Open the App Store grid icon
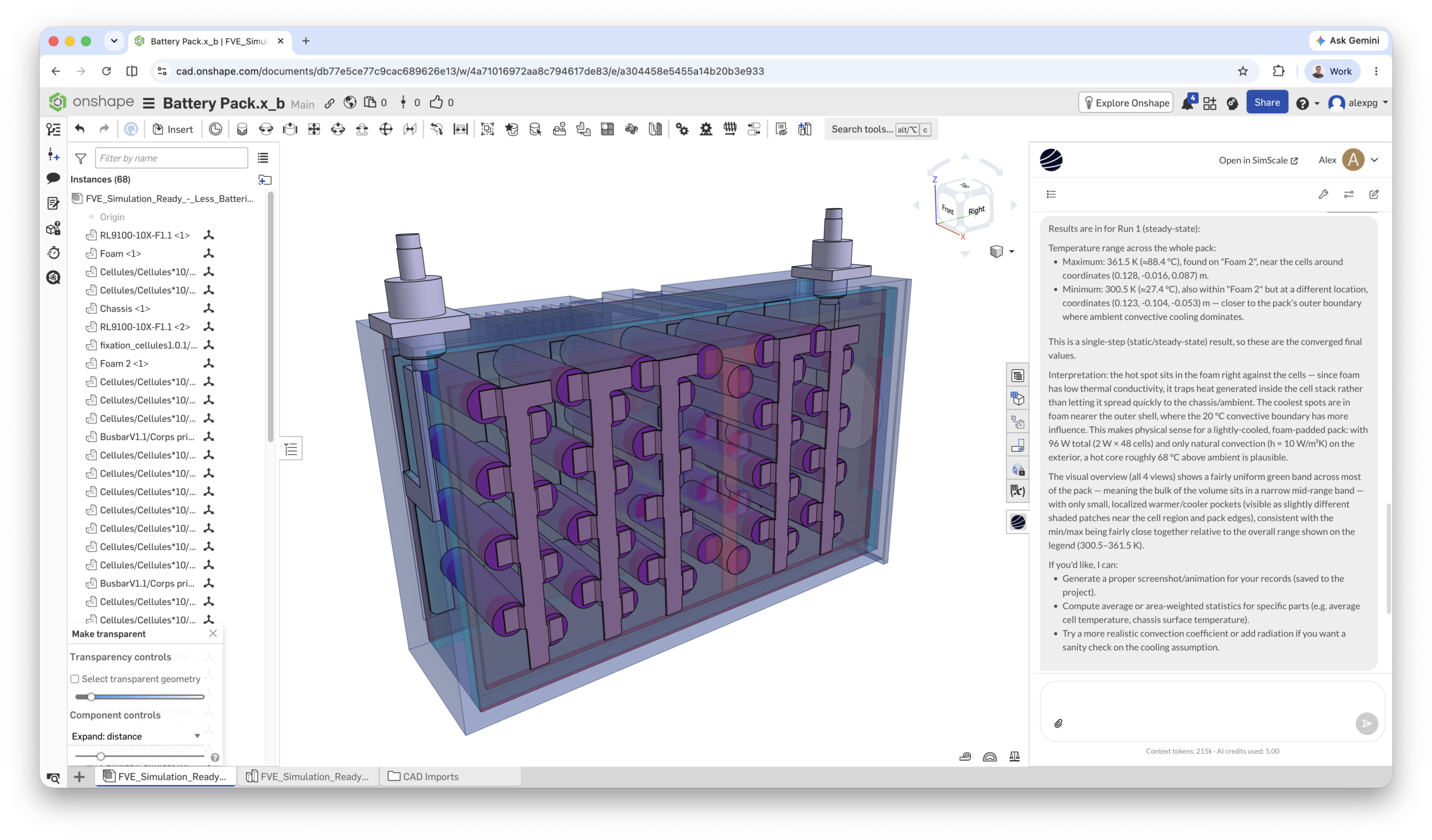The height and width of the screenshot is (840, 1432). click(x=1210, y=103)
